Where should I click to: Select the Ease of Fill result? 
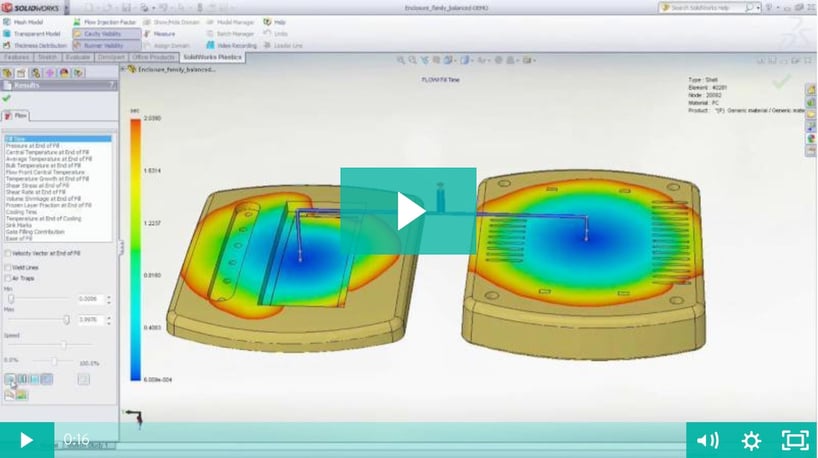(x=19, y=238)
